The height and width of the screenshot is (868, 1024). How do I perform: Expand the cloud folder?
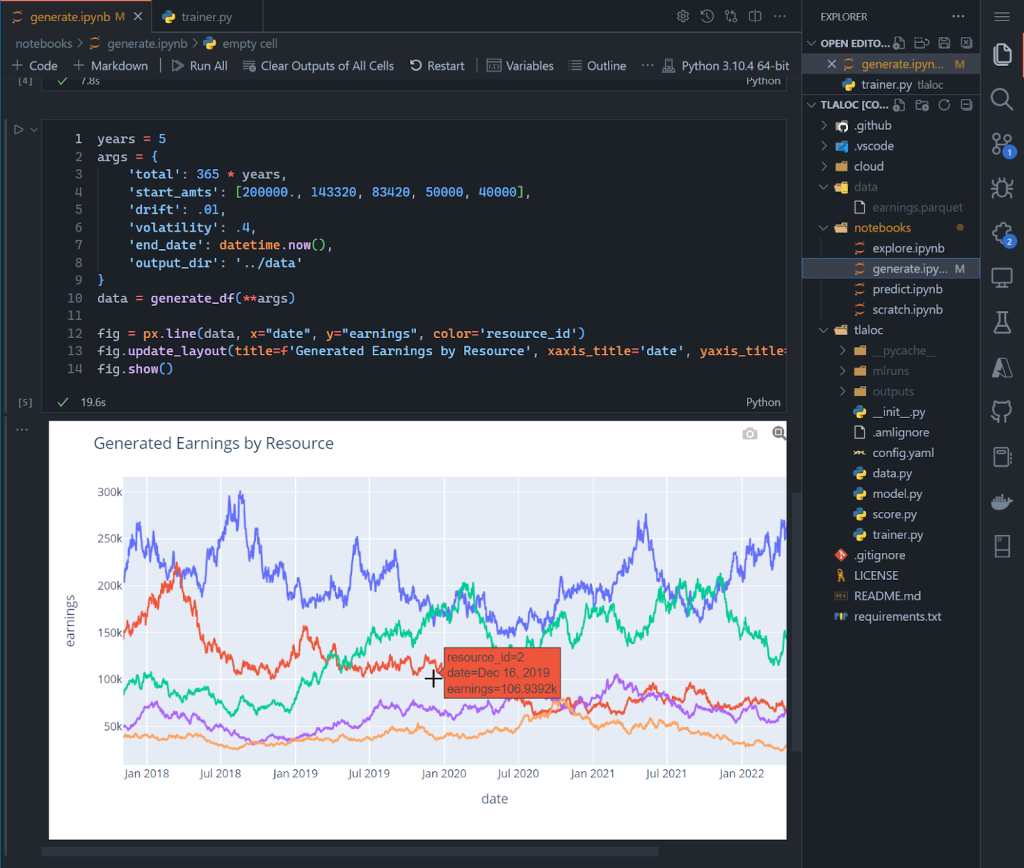click(868, 166)
